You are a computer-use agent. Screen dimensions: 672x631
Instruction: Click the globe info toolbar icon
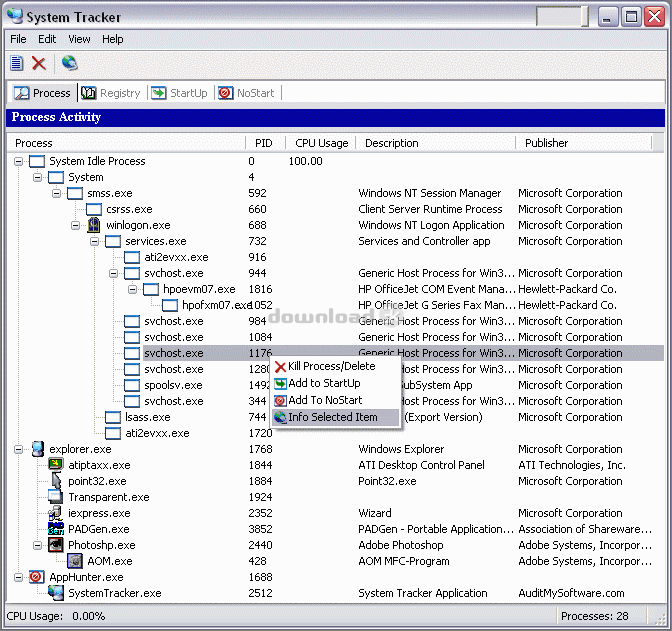tap(69, 63)
